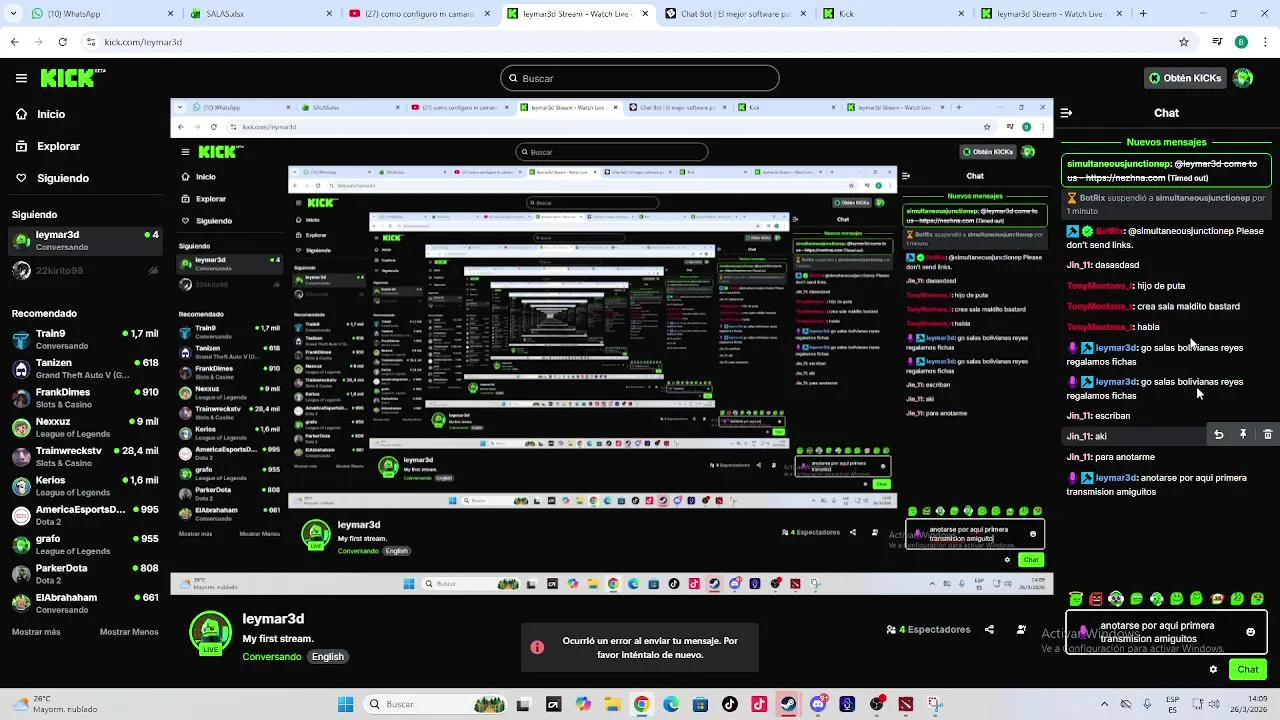This screenshot has width=1280, height=720.
Task: View site information icon in address bar
Action: click(x=91, y=42)
